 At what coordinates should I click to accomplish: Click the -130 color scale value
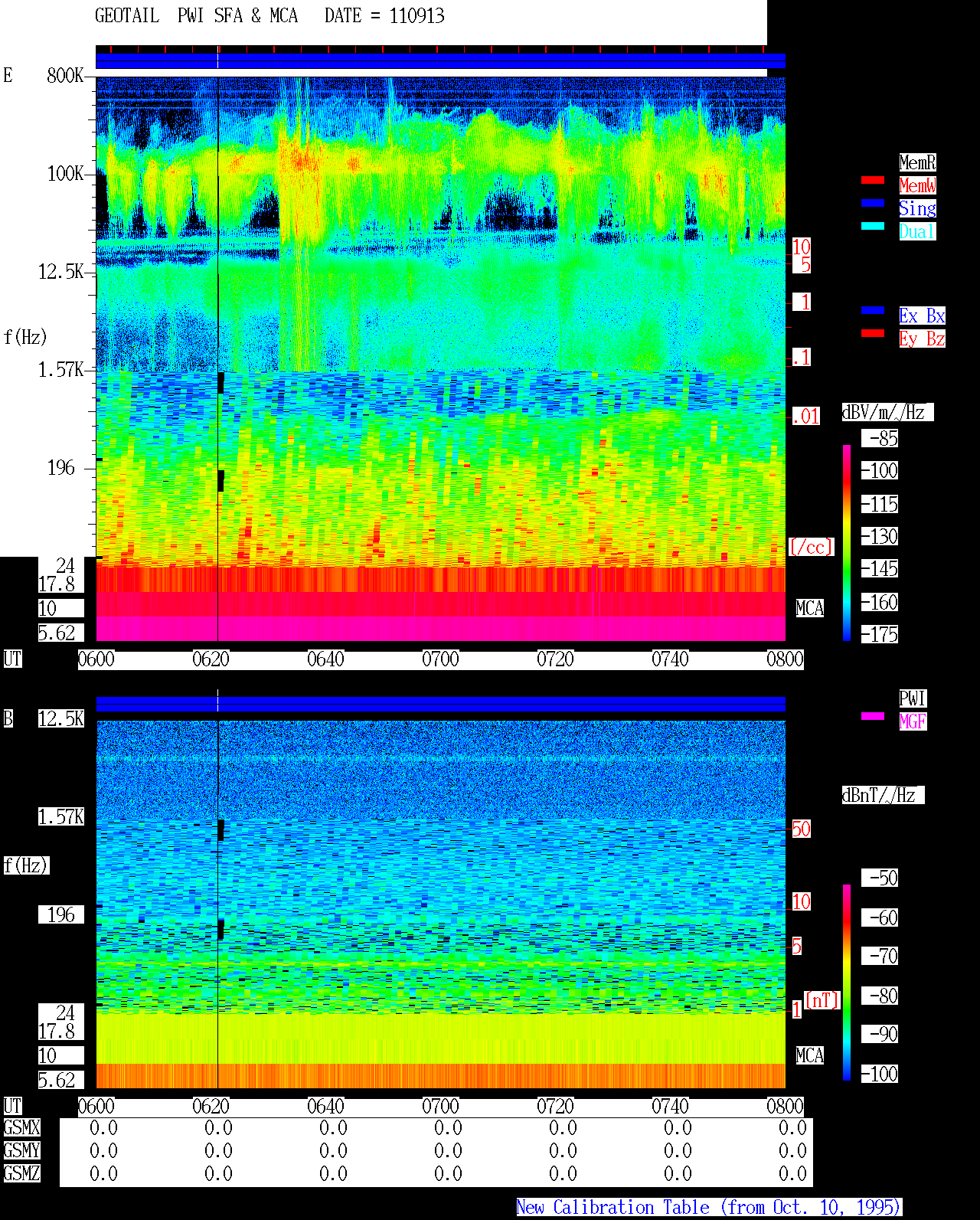tap(880, 536)
